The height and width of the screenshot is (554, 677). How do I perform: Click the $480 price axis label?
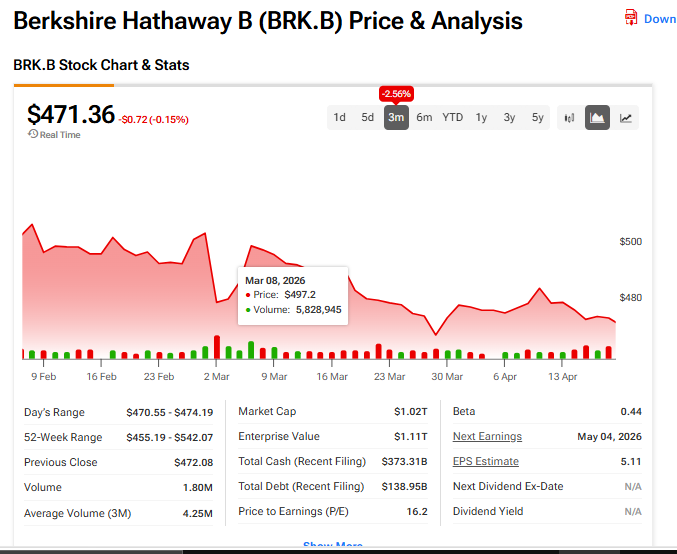pyautogui.click(x=630, y=298)
